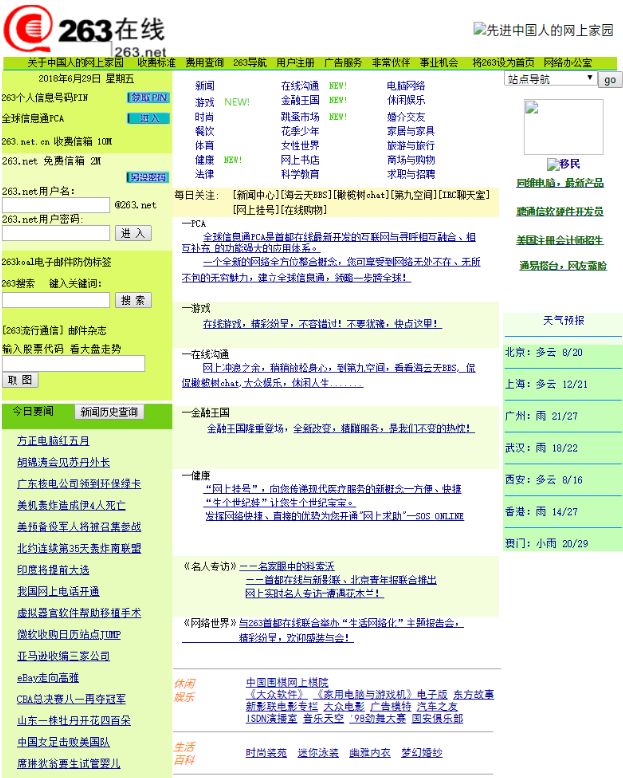This screenshot has height=778, width=623.
Task: Open the 站点导航 dropdown
Action: pyautogui.click(x=549, y=79)
